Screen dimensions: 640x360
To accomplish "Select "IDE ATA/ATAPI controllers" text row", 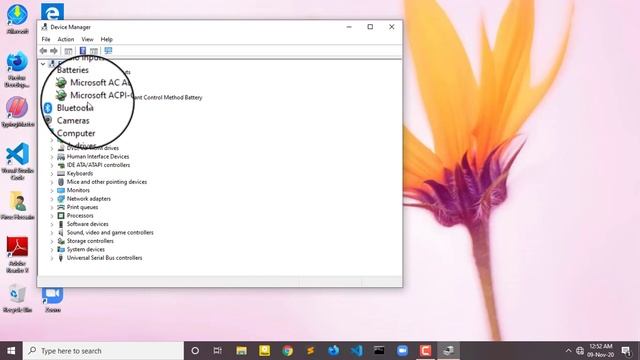I will 98,165.
